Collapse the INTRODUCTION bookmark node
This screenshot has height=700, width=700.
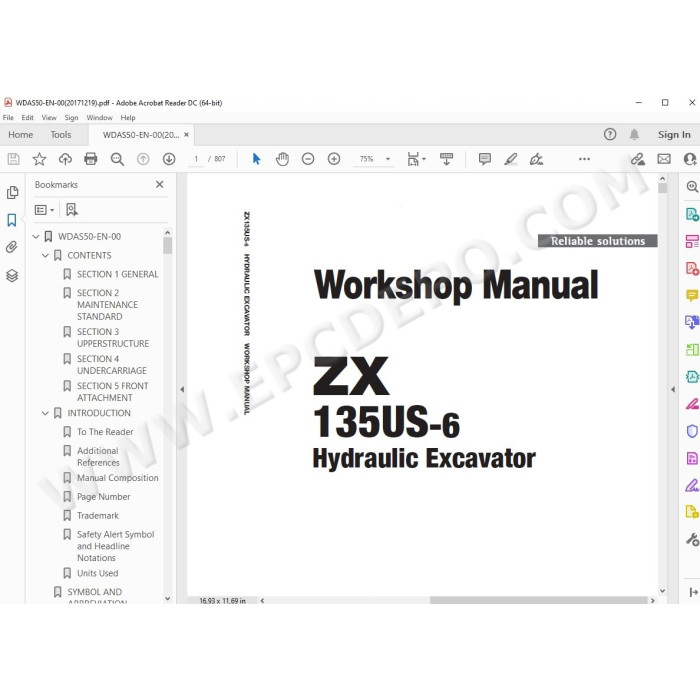coord(45,413)
